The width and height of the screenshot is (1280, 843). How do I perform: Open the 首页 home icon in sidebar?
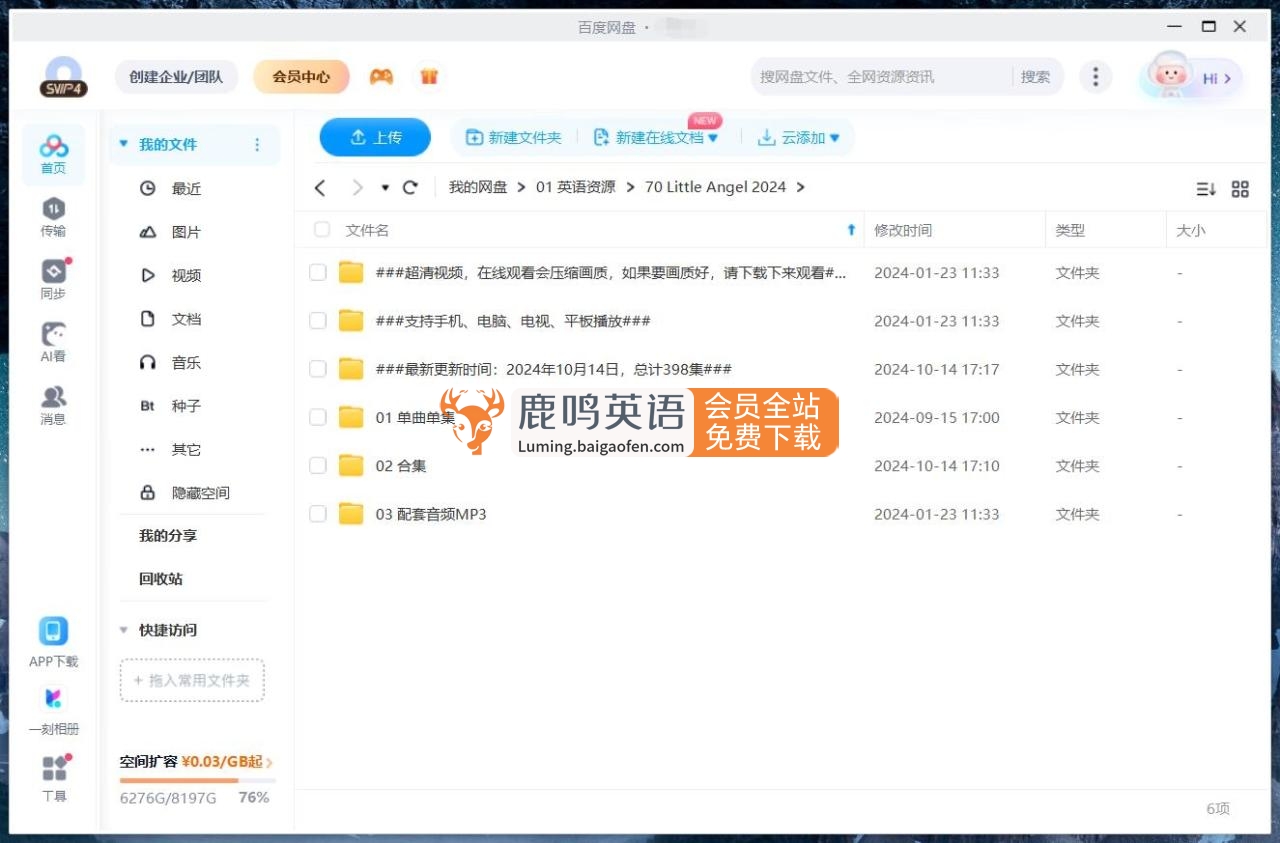53,155
